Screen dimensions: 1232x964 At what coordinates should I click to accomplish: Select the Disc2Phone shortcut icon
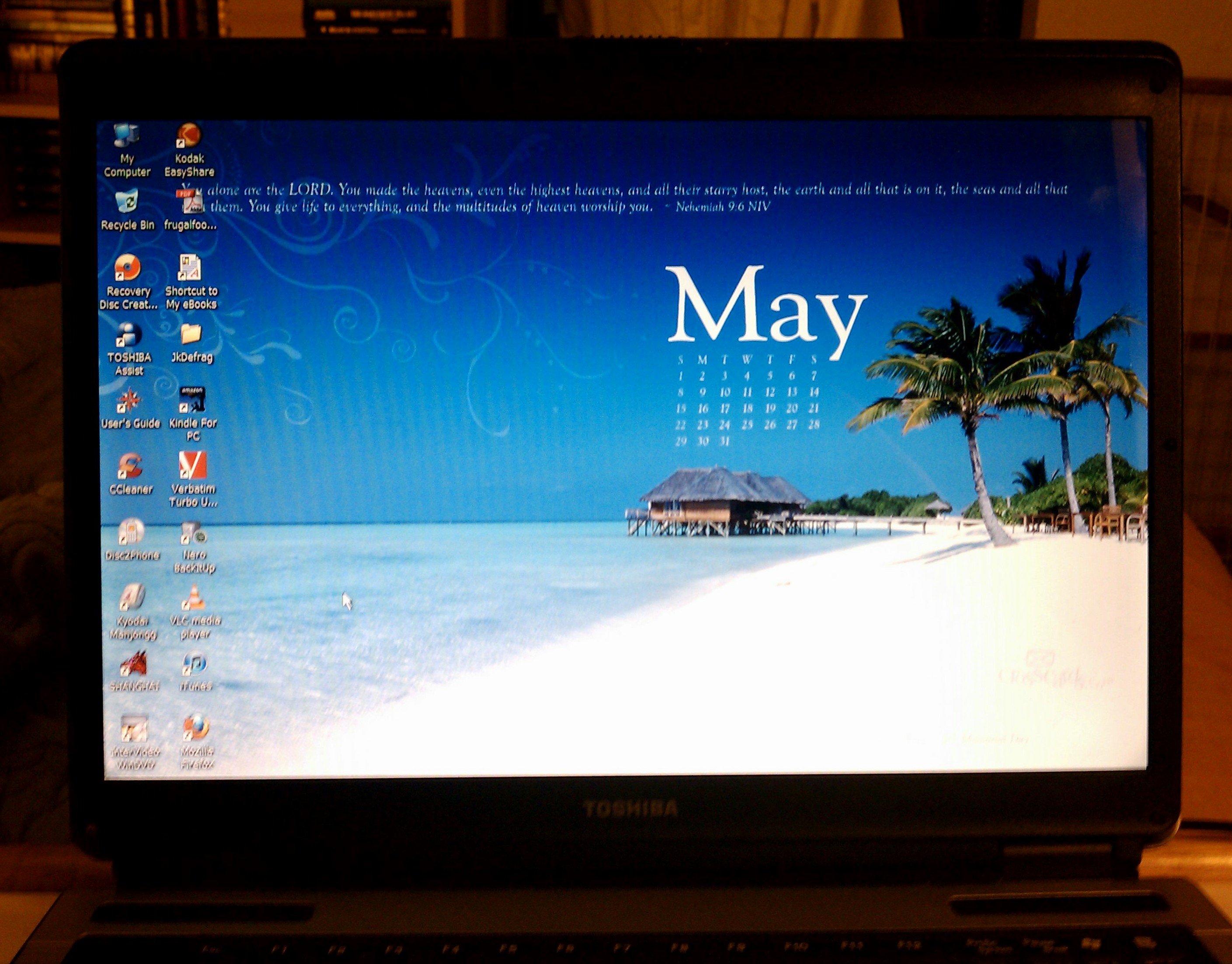click(x=132, y=532)
